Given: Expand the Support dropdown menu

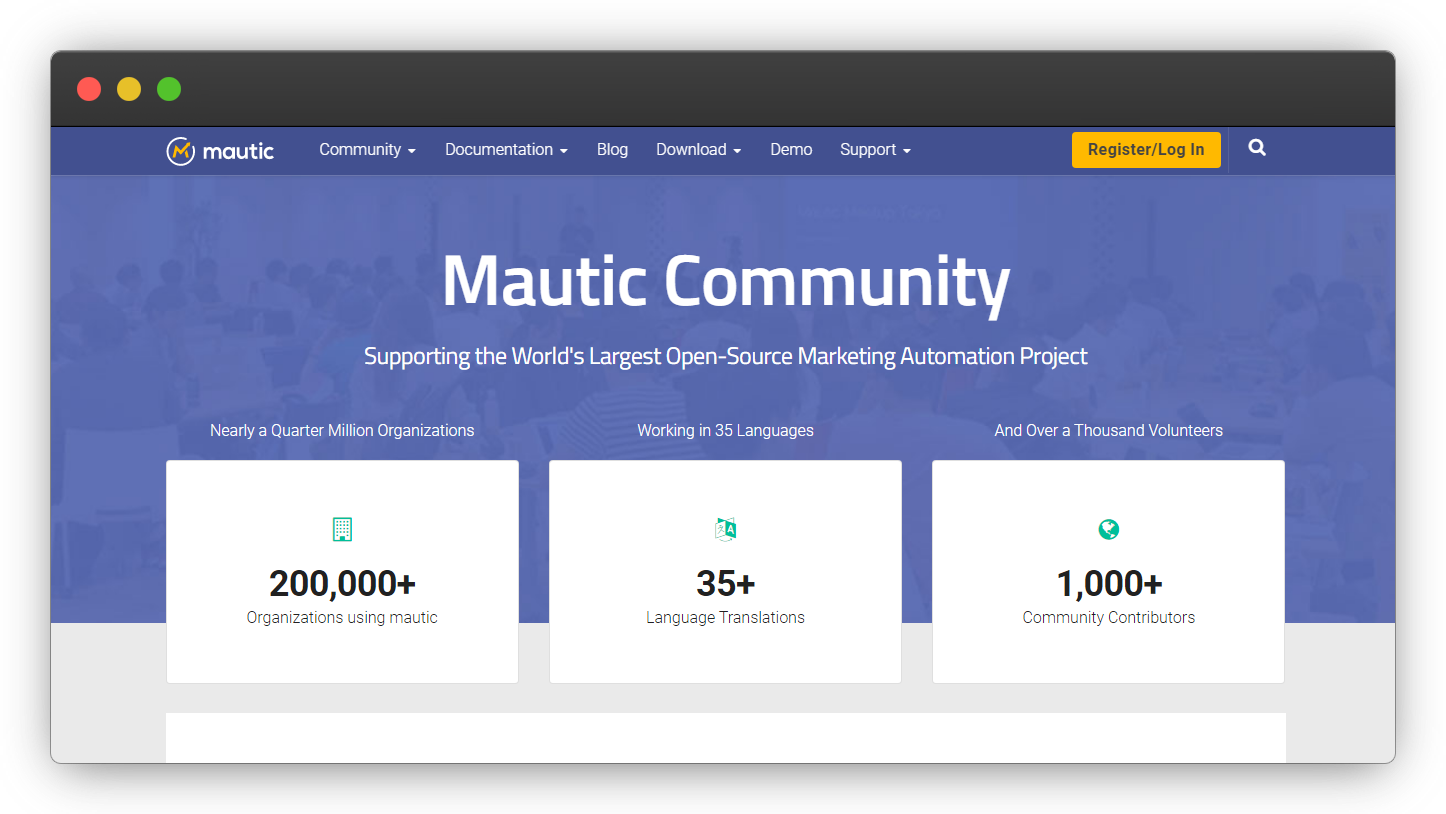Looking at the screenshot, I should pos(875,150).
